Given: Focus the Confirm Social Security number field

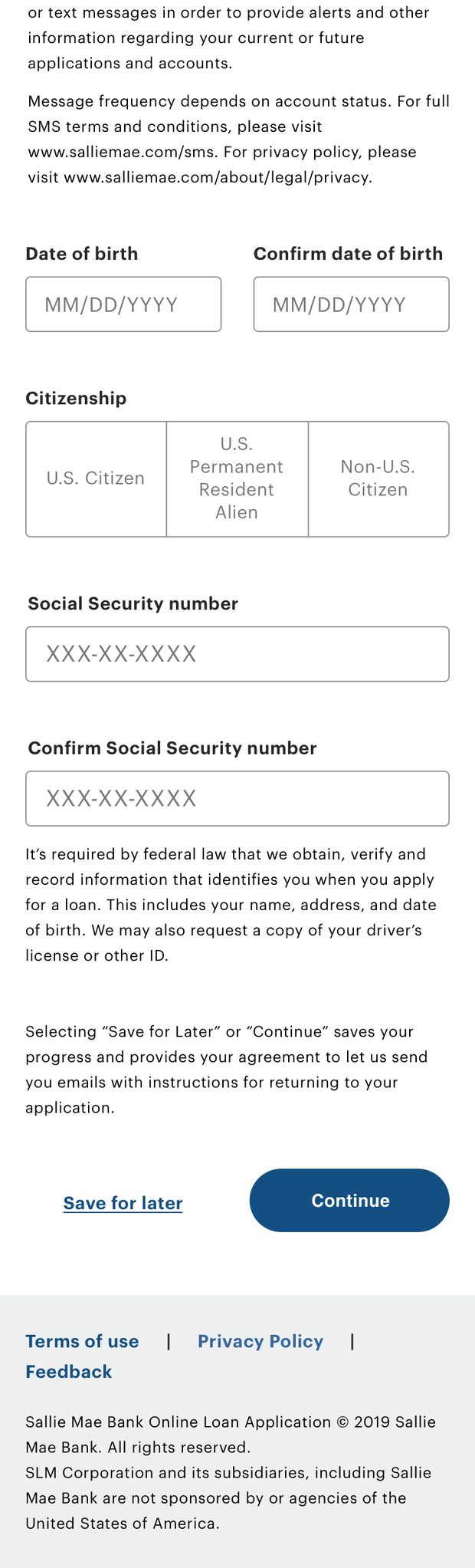Looking at the screenshot, I should click(x=237, y=798).
